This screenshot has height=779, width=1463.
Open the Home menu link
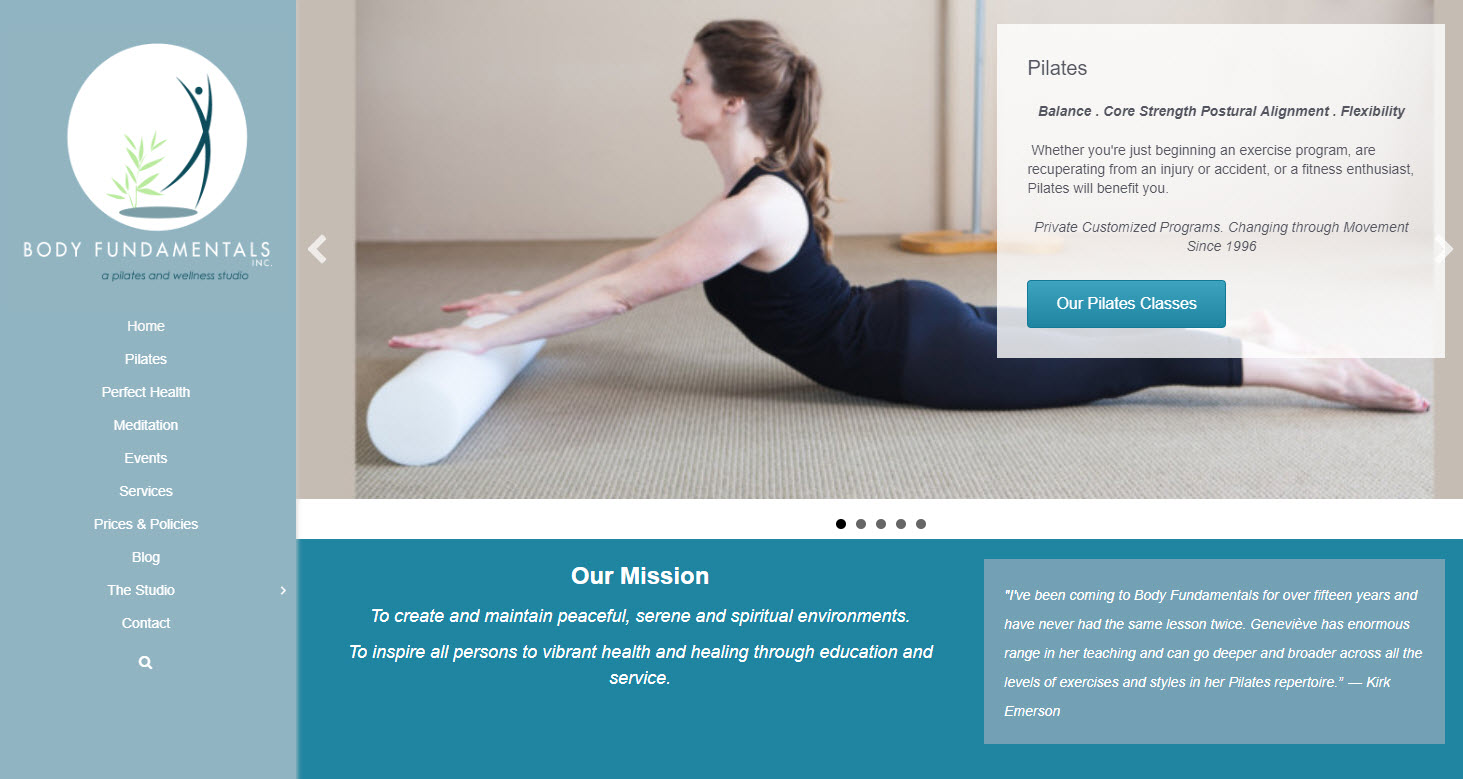pyautogui.click(x=146, y=326)
